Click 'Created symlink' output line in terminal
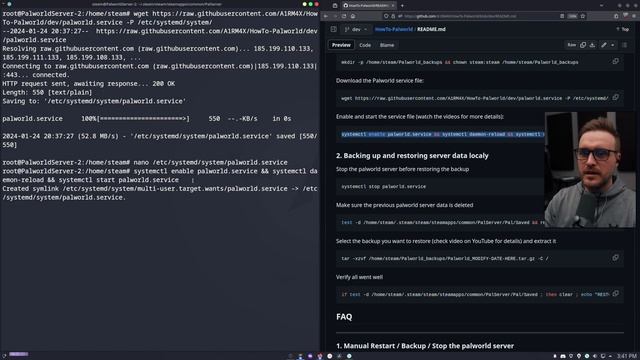Image resolution: width=640 pixels, height=360 pixels. click(x=160, y=193)
